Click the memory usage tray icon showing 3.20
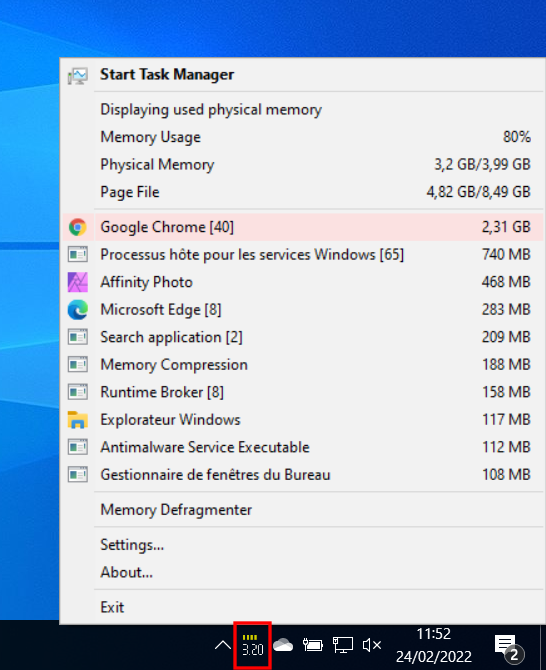 tap(252, 645)
